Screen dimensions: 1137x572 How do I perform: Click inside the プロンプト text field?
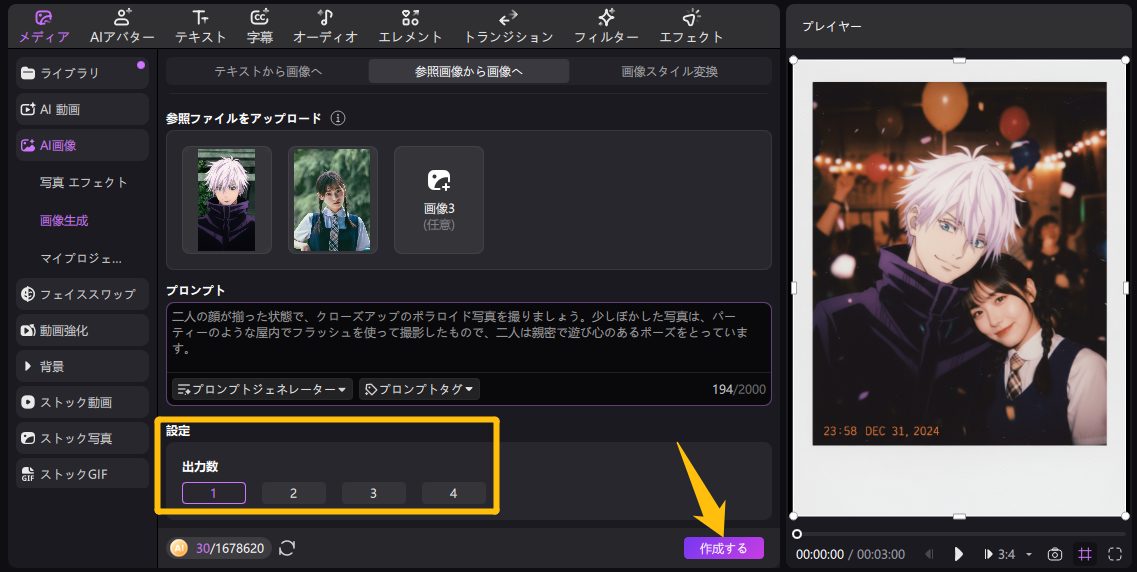point(468,337)
